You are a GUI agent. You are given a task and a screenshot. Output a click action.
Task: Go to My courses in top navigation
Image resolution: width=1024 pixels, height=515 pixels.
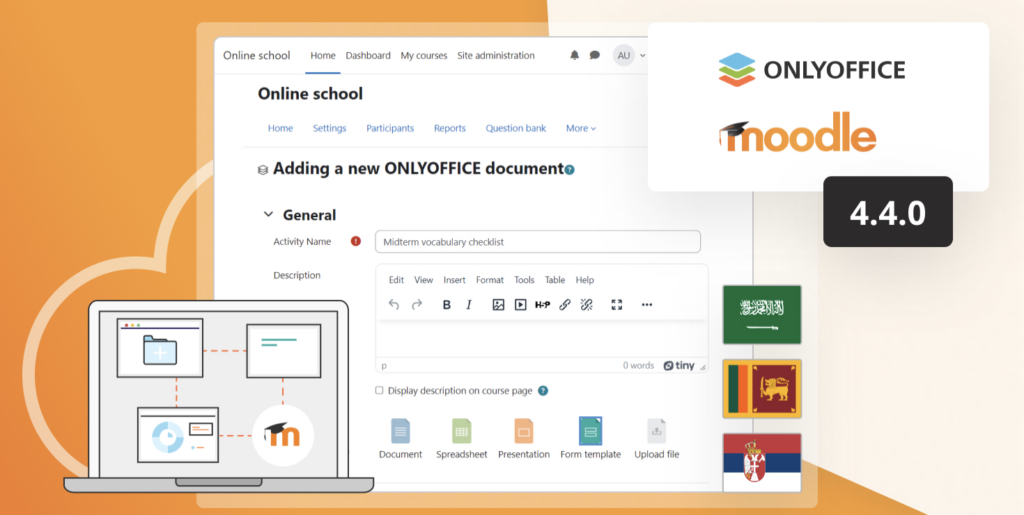(x=423, y=56)
